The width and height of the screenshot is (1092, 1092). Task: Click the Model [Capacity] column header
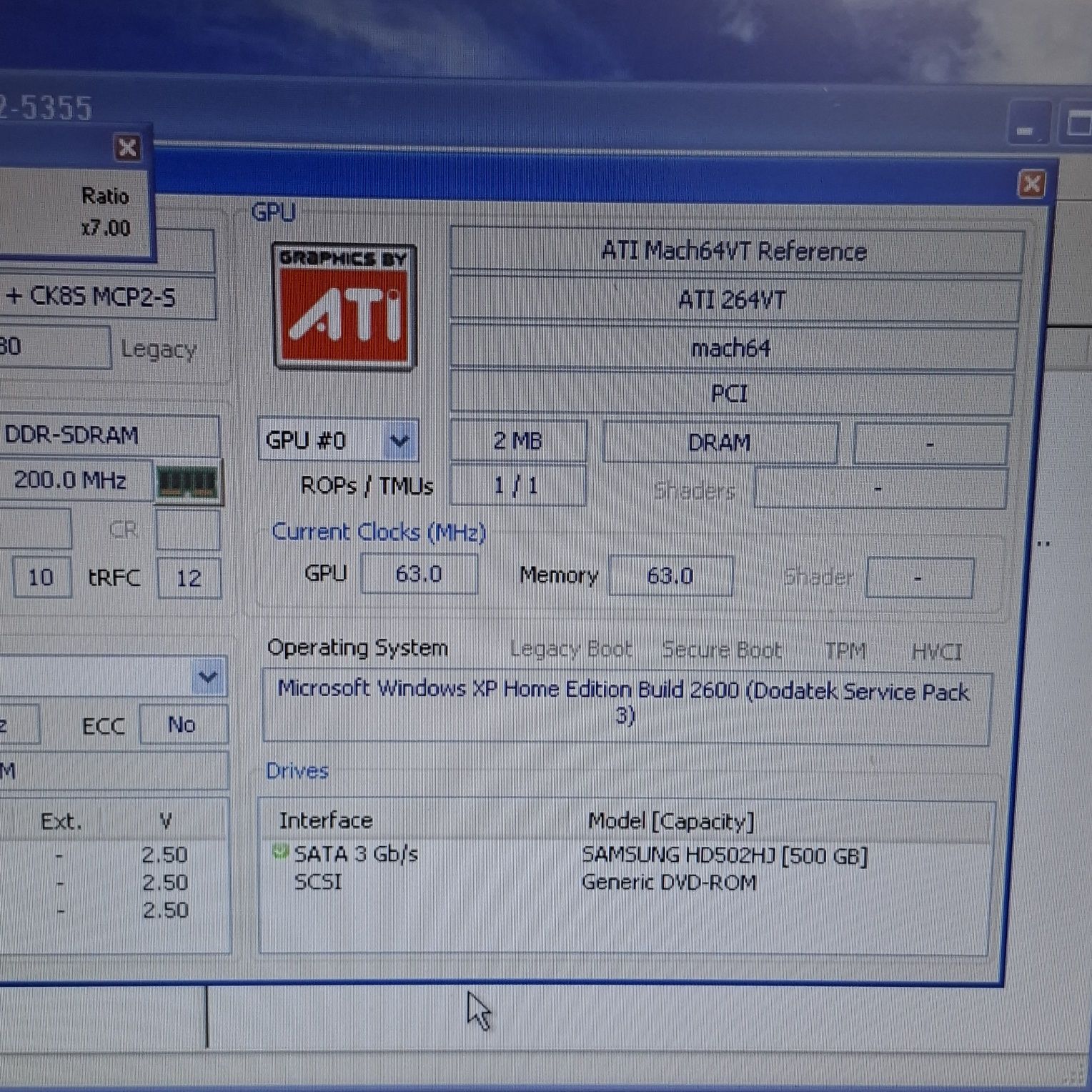(670, 821)
